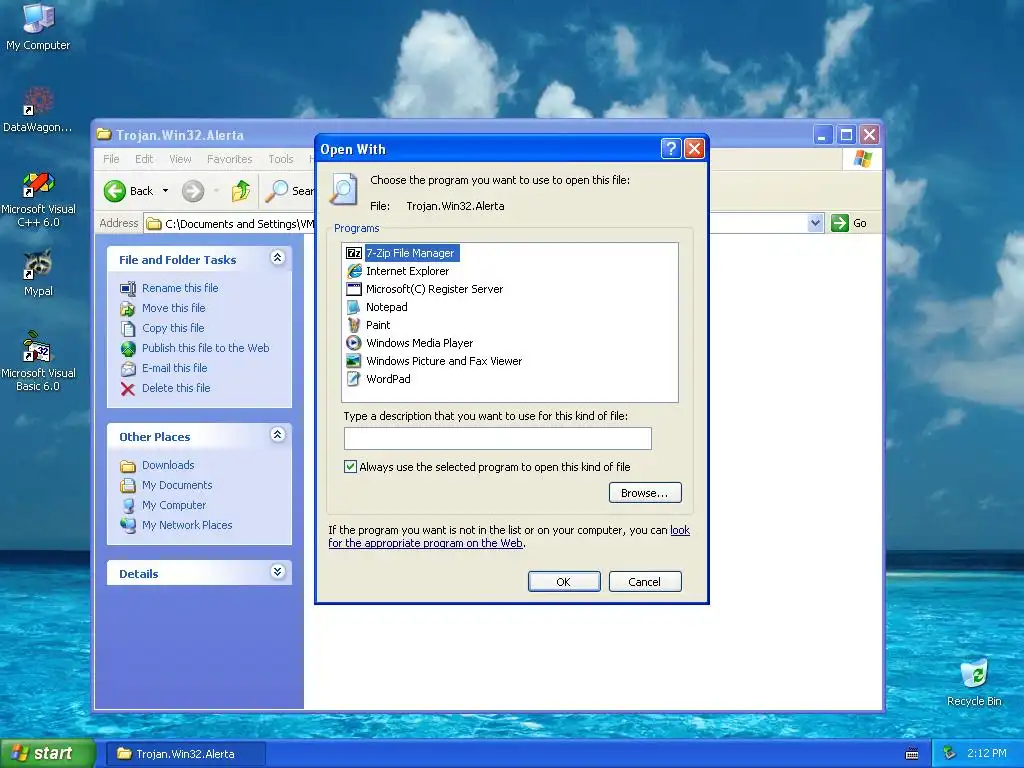Choose the WordPad icon in the list
Screen dimensions: 1024x768
click(x=354, y=379)
